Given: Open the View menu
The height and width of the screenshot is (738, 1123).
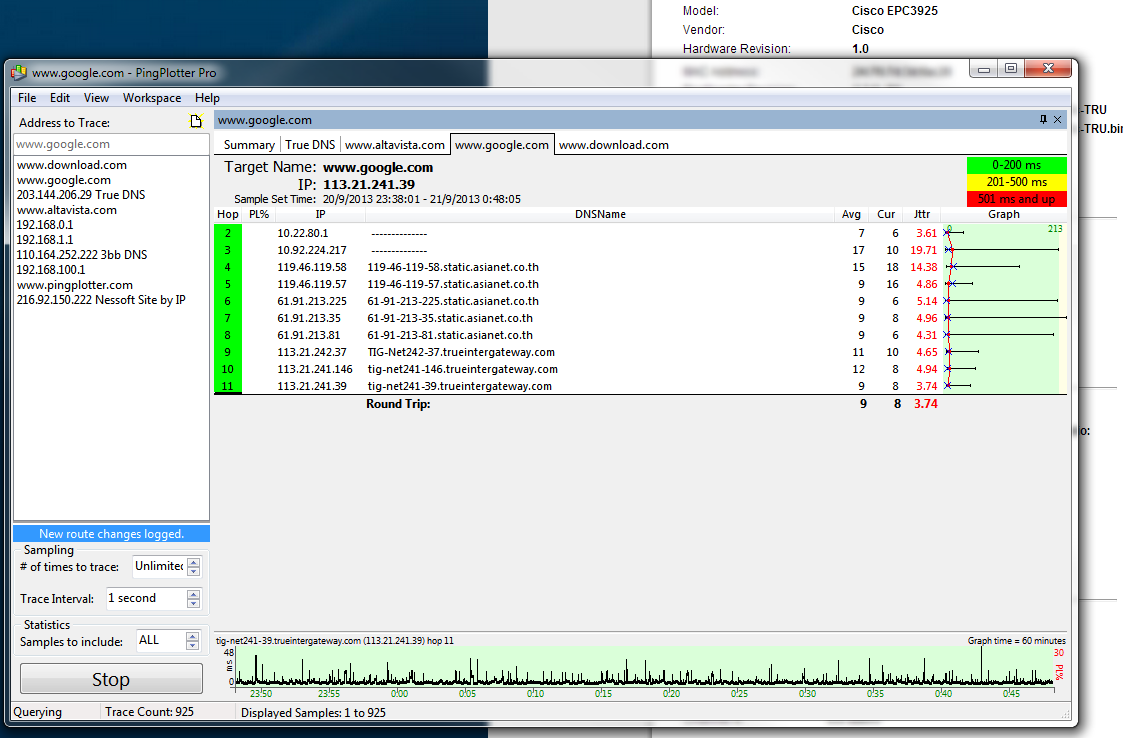Looking at the screenshot, I should [96, 98].
